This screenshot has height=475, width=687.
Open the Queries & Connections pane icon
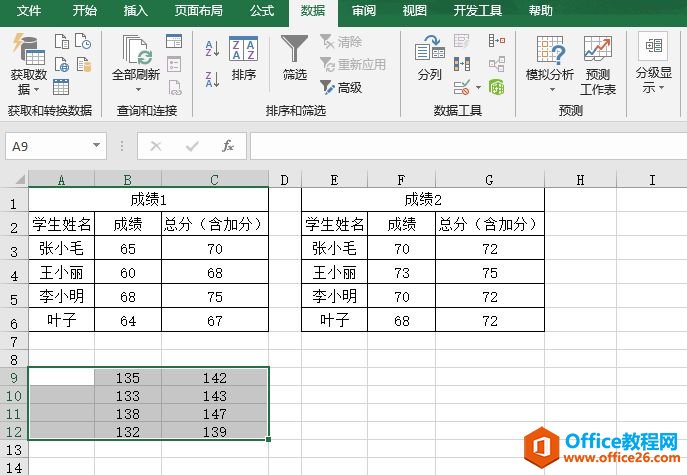click(x=174, y=41)
